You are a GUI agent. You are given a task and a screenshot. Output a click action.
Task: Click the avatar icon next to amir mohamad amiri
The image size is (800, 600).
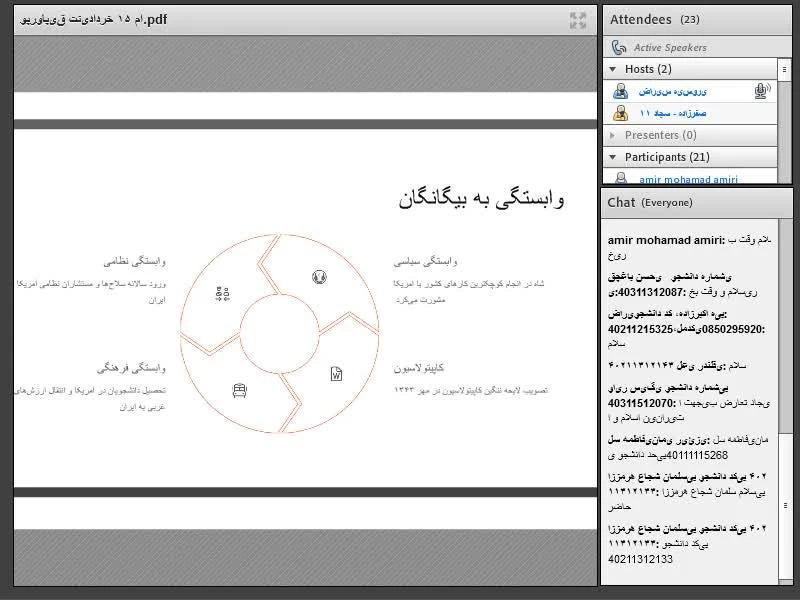[x=620, y=179]
